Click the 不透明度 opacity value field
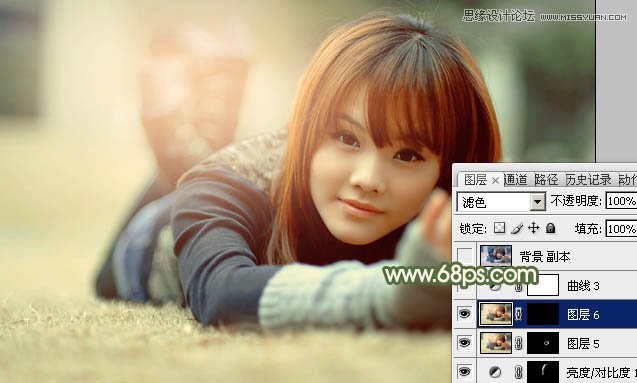The image size is (637, 383). point(621,201)
